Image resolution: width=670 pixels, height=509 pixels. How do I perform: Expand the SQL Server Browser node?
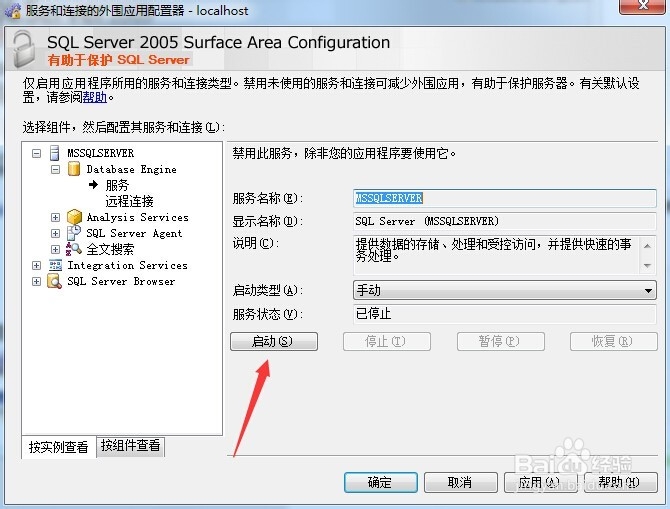[x=37, y=282]
